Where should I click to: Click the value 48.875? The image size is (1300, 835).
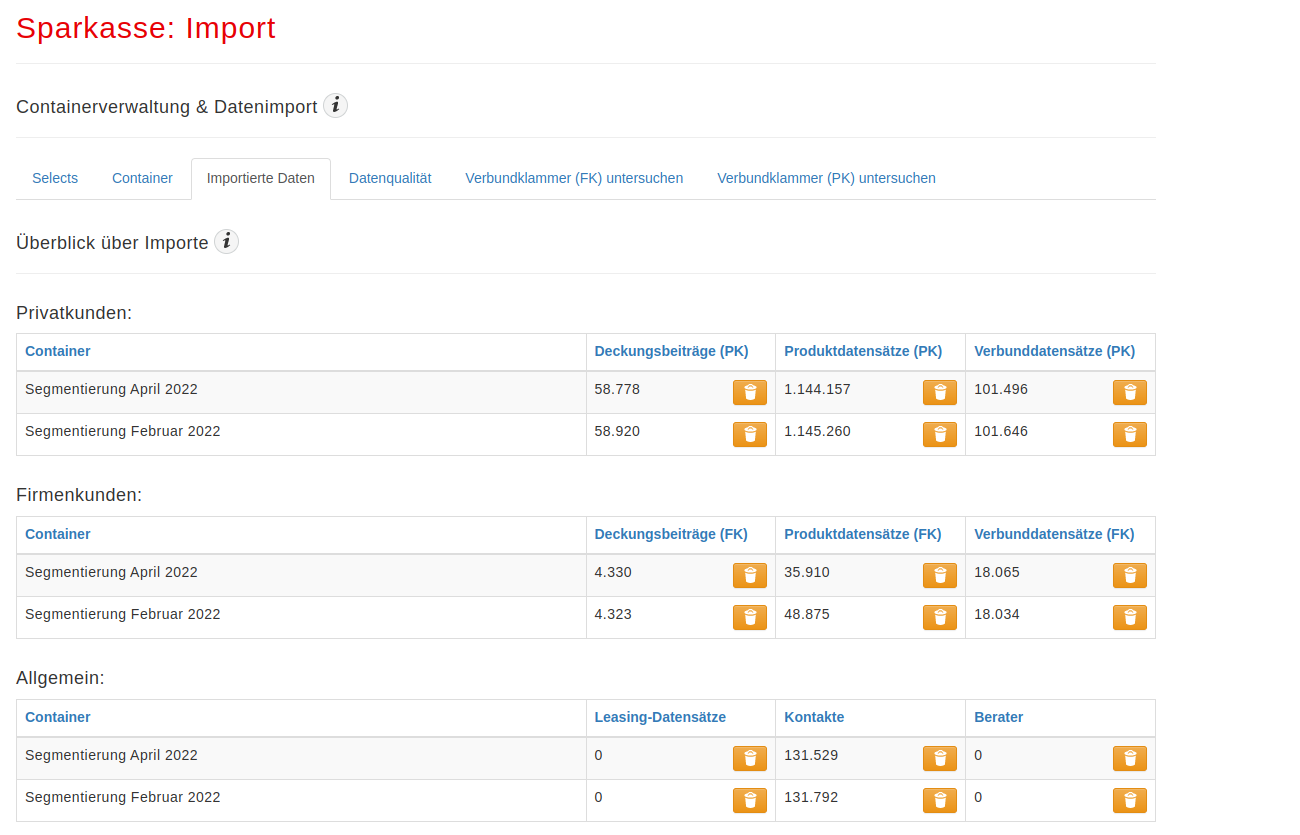pos(807,614)
